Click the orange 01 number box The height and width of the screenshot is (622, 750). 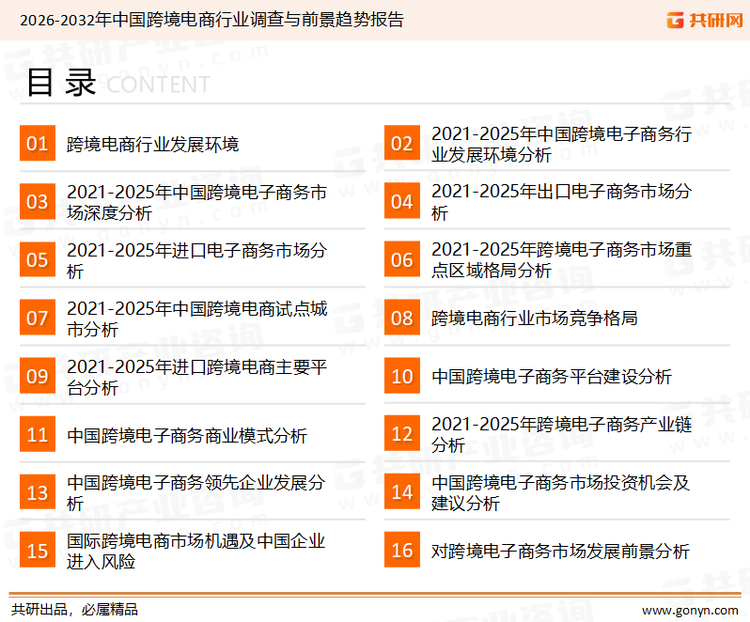[x=37, y=143]
